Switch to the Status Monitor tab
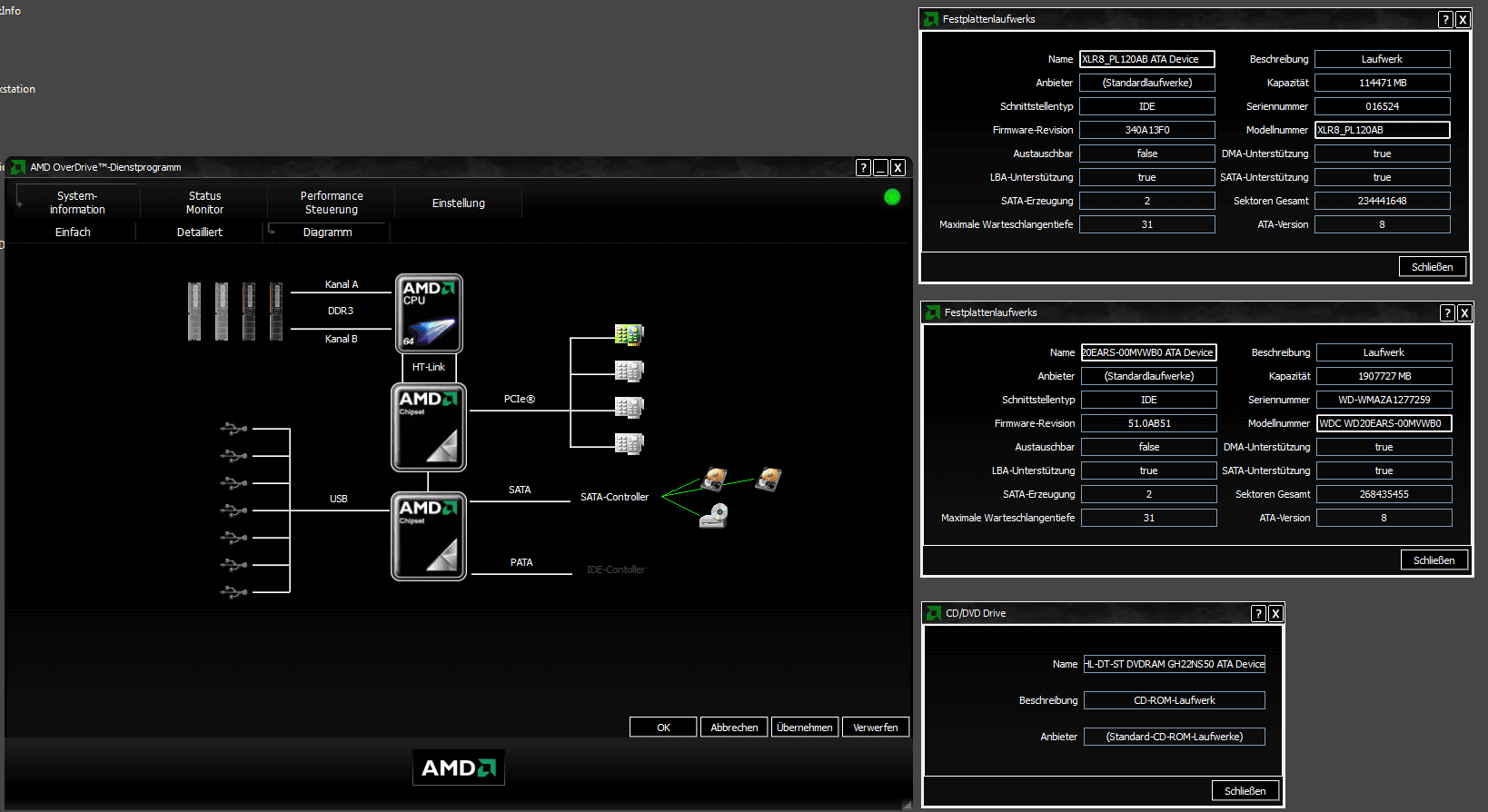This screenshot has height=812, width=1488. 204,203
